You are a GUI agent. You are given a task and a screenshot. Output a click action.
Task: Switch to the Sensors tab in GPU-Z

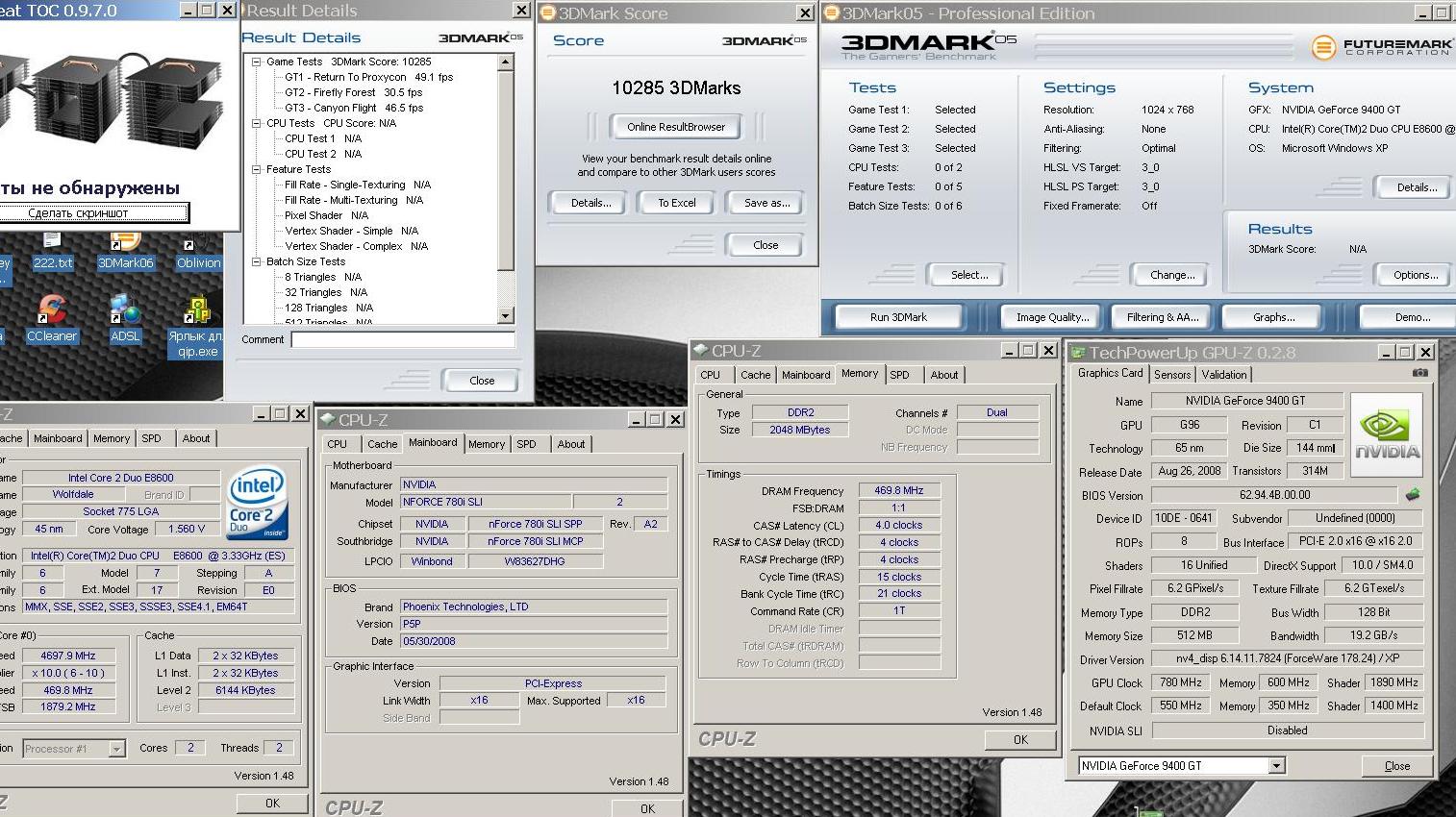point(1172,375)
